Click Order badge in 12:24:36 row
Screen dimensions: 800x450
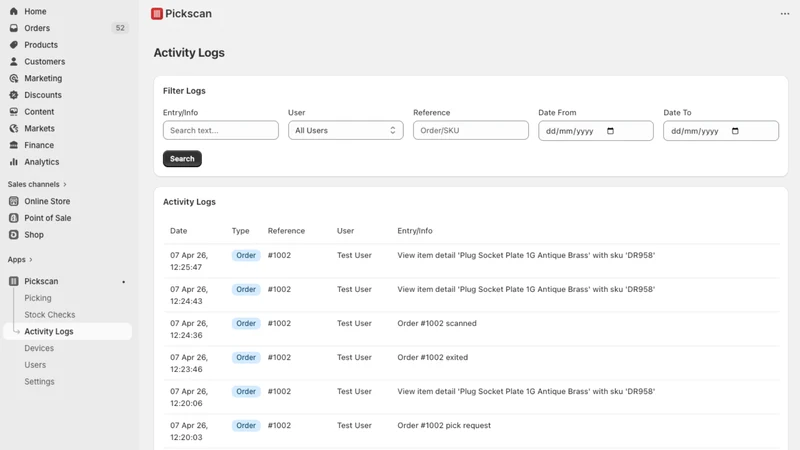[246, 323]
